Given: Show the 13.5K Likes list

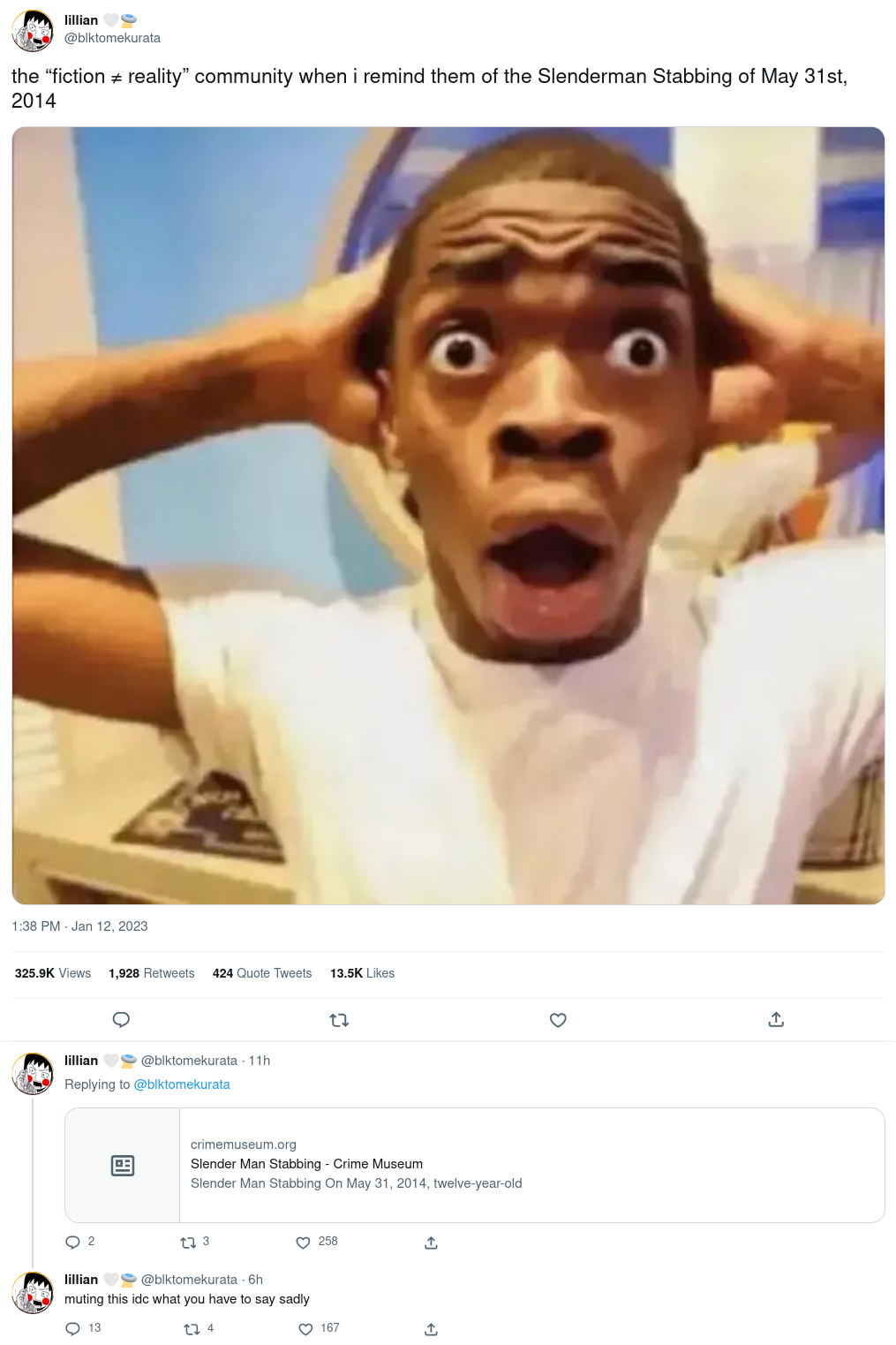Looking at the screenshot, I should pos(362,973).
